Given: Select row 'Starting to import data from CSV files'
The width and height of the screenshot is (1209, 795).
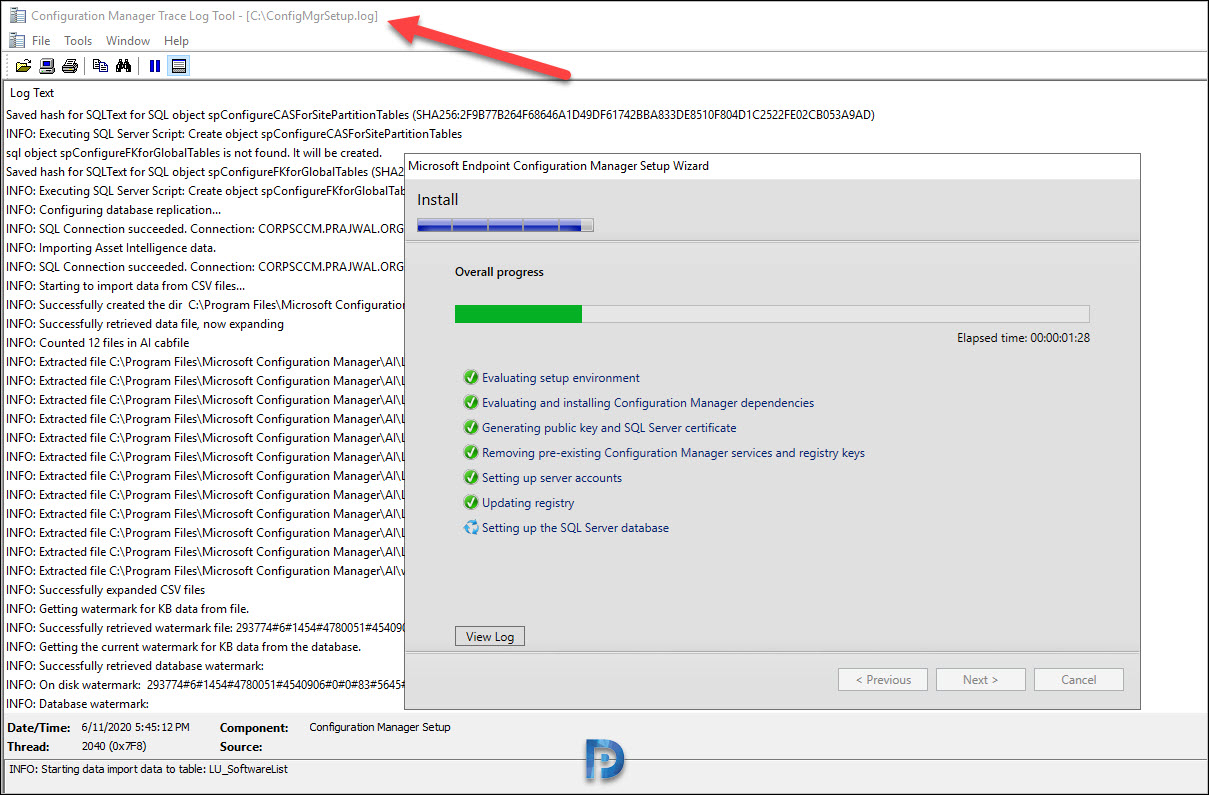Looking at the screenshot, I should pyautogui.click(x=126, y=286).
